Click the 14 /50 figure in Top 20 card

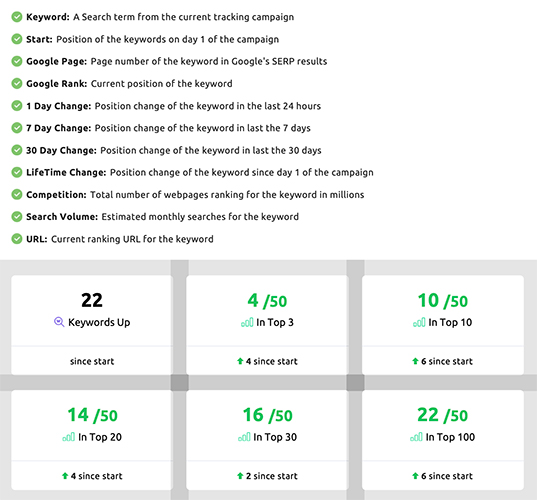[x=92, y=415]
